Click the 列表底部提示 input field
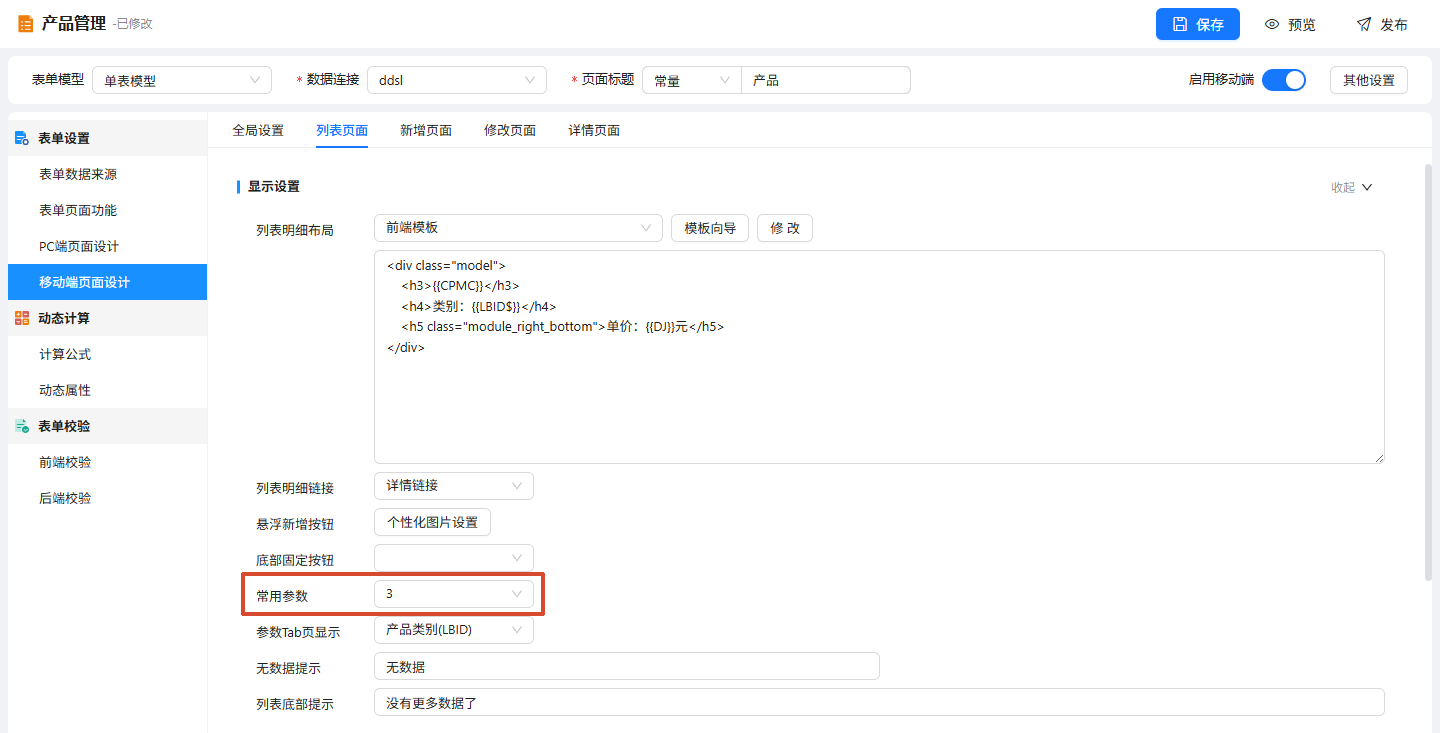 (x=879, y=702)
